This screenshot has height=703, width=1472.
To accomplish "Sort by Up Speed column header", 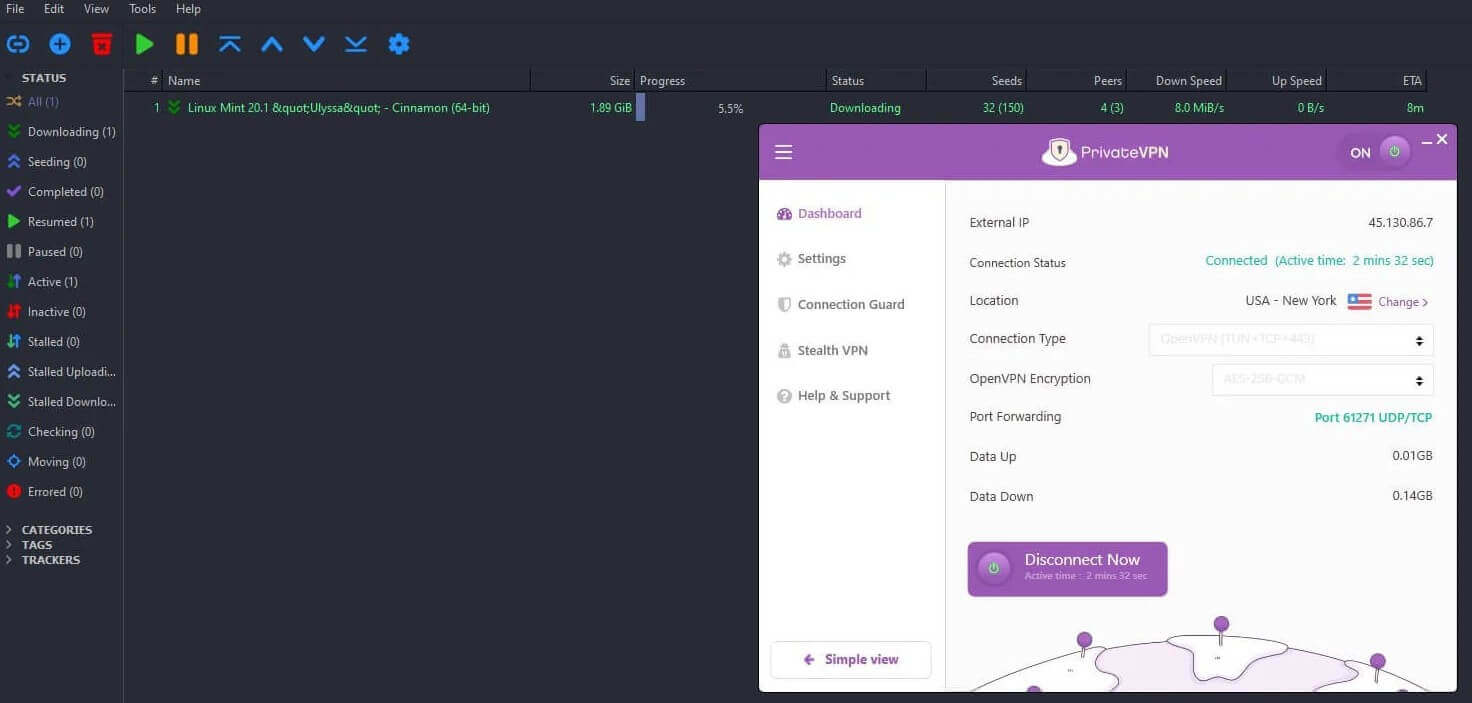I will point(1276,81).
